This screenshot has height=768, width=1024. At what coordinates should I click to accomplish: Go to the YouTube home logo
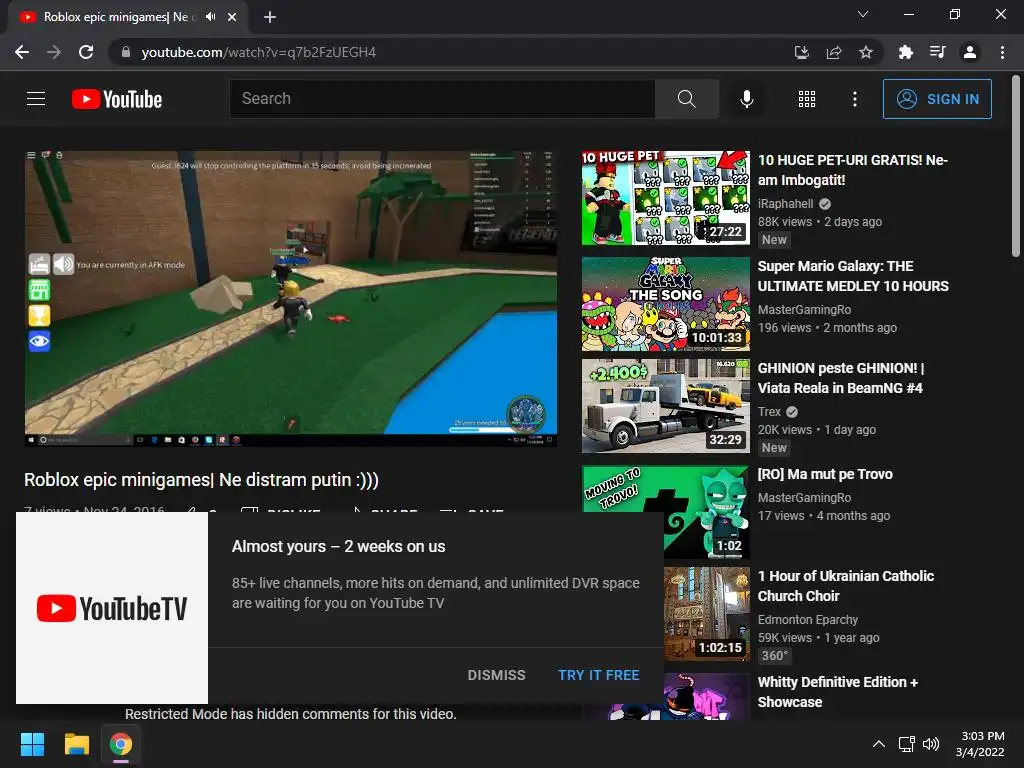tap(117, 99)
